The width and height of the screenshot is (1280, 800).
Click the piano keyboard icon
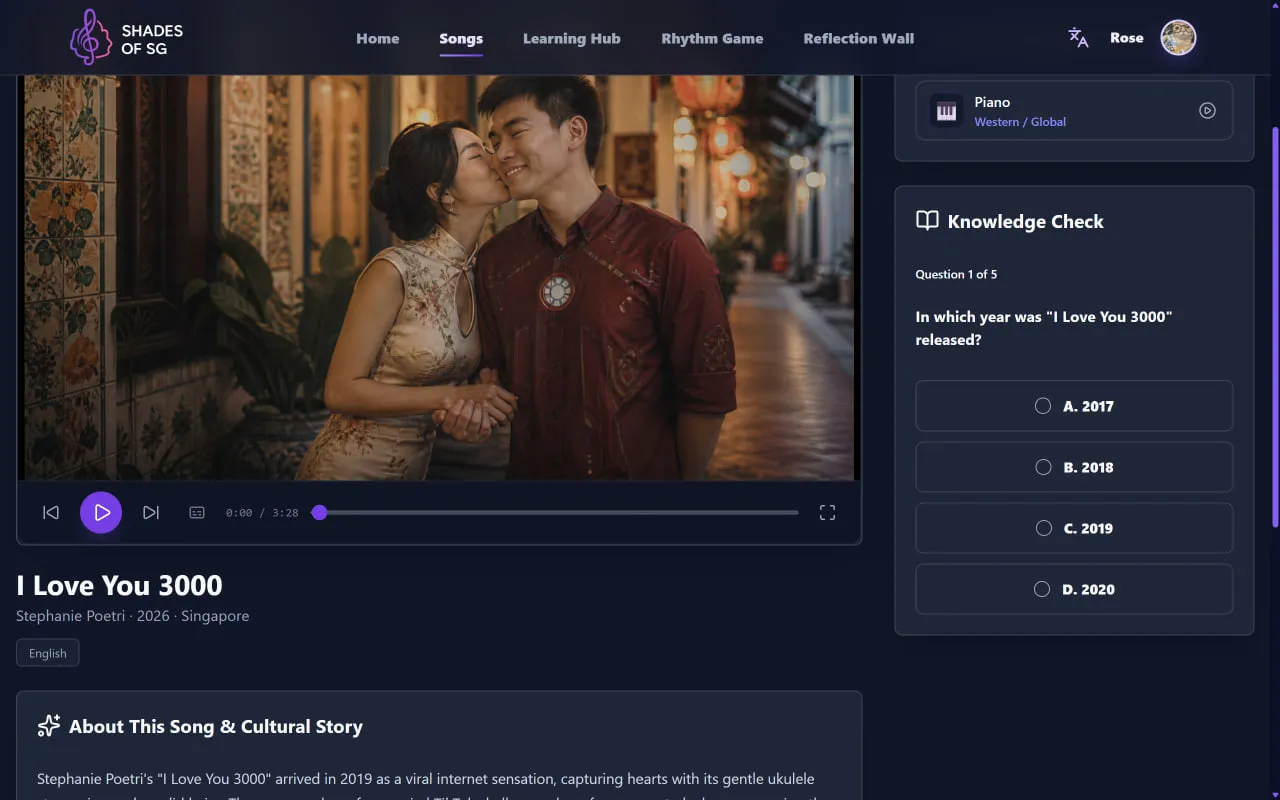click(946, 111)
